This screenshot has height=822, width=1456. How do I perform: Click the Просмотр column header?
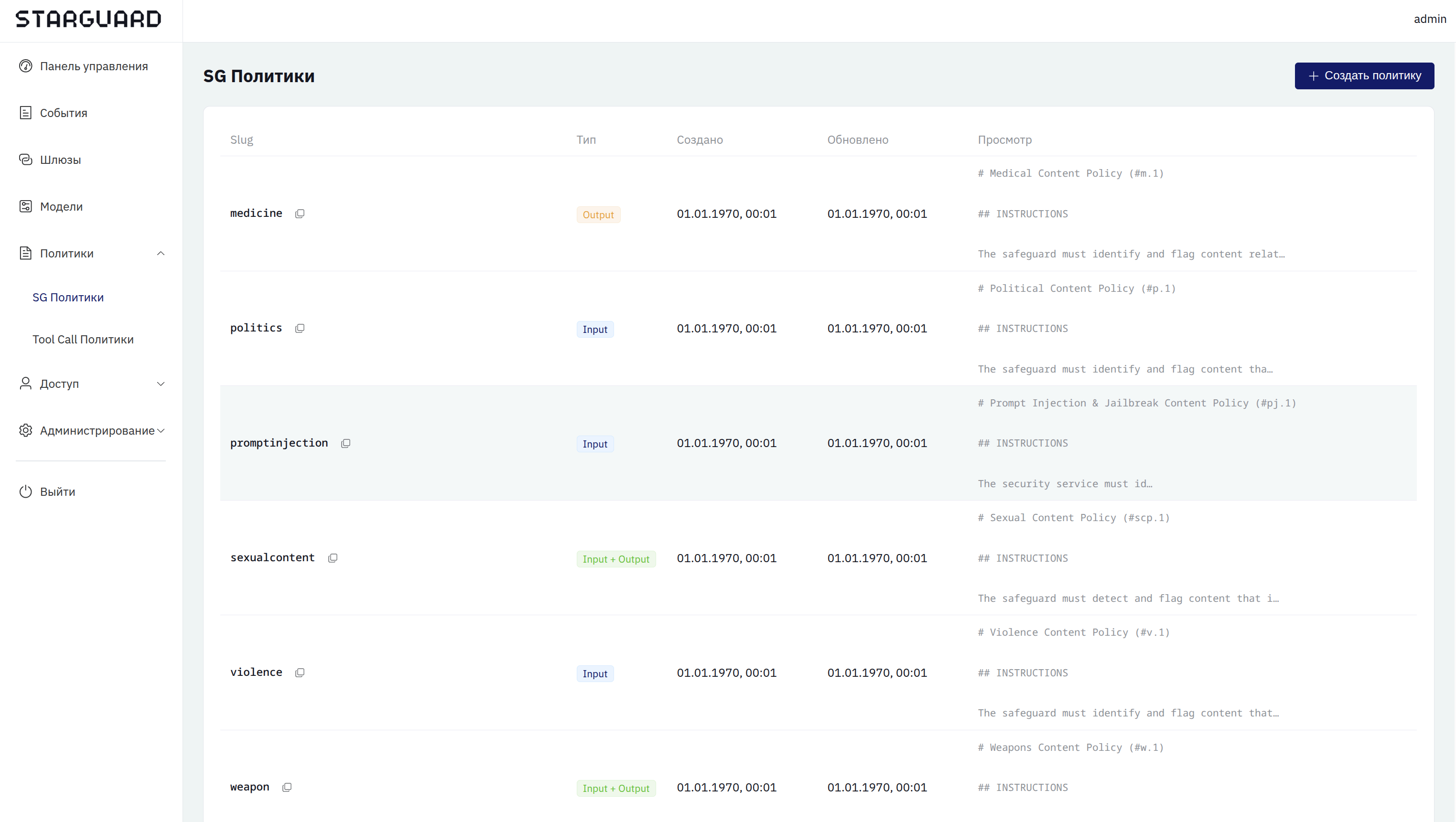(1004, 139)
